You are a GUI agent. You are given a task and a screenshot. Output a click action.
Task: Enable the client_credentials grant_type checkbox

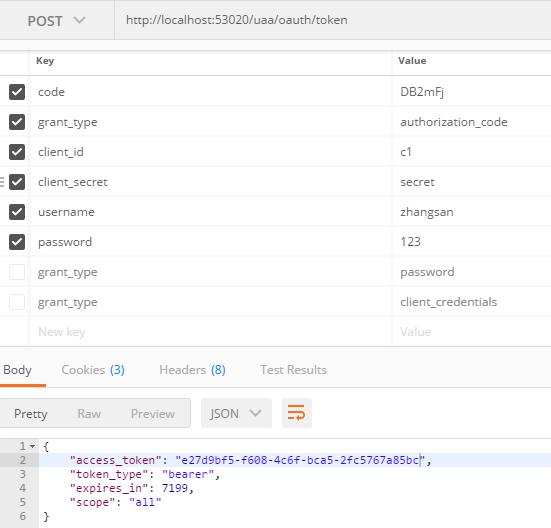17,302
